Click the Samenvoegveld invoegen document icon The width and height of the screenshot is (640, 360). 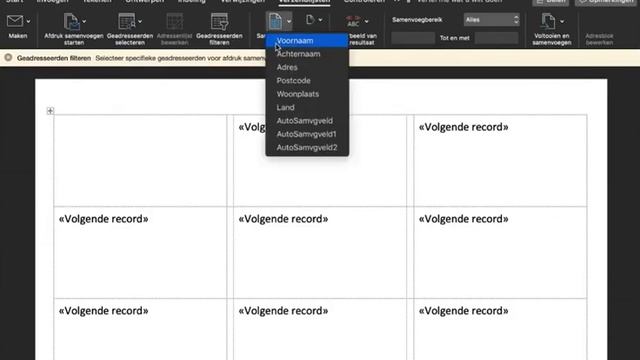tap(276, 21)
